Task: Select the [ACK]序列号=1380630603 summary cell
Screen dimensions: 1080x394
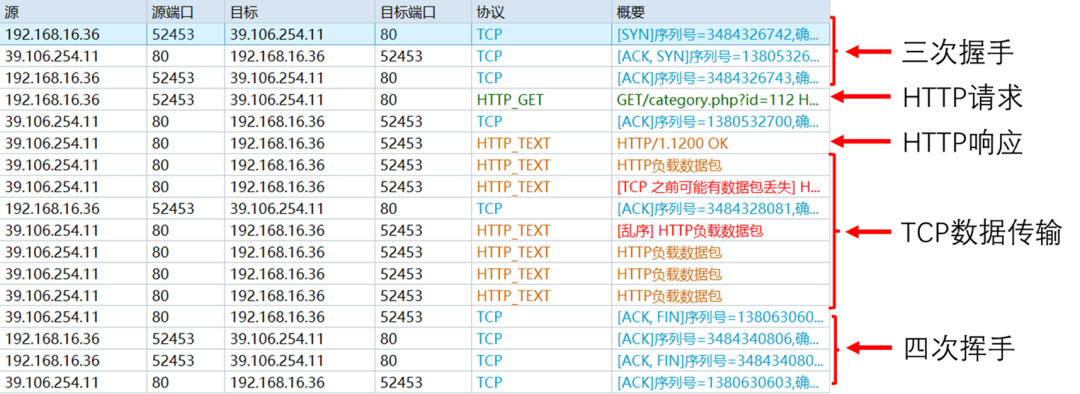Action: 720,382
